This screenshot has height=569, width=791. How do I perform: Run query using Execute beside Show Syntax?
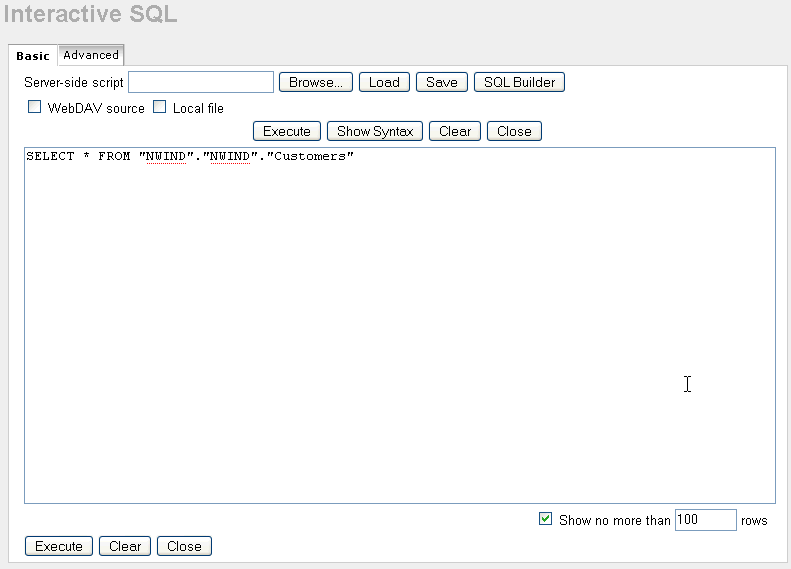pos(287,131)
